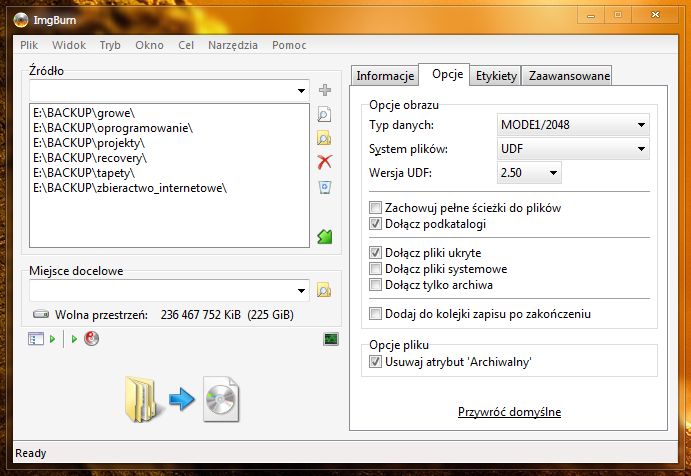Select E:\BACKUP\zbieractwo_internetowe\ in source list
This screenshot has width=691, height=476.
point(130,188)
